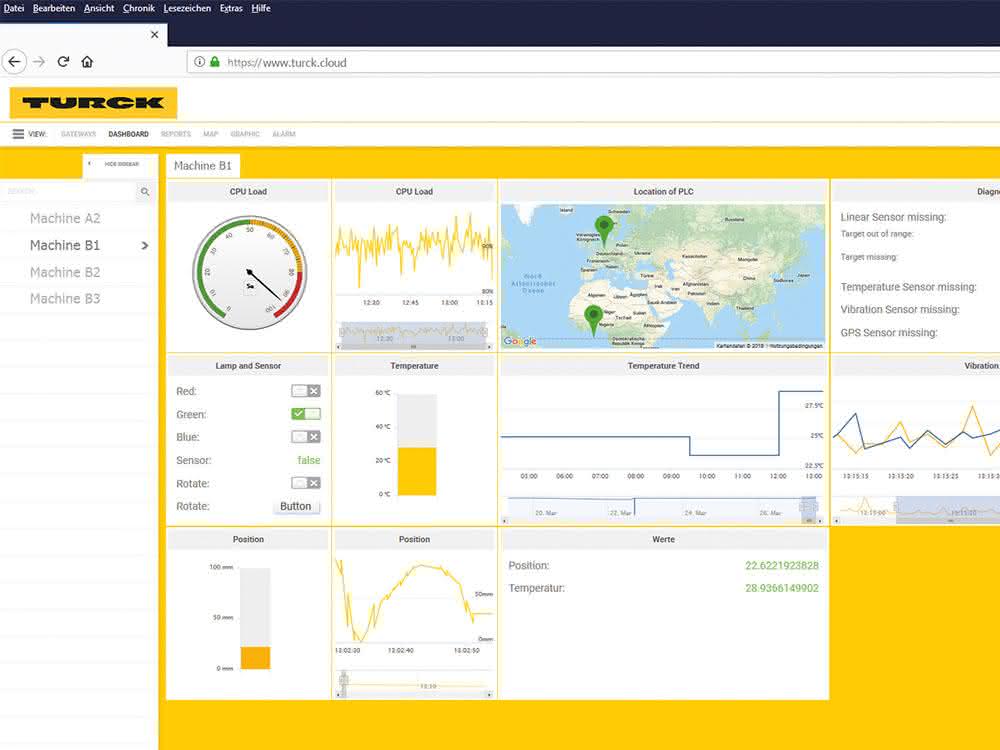Open the Chronik menu
Screen dimensions: 1000x750
pyautogui.click(x=139, y=8)
